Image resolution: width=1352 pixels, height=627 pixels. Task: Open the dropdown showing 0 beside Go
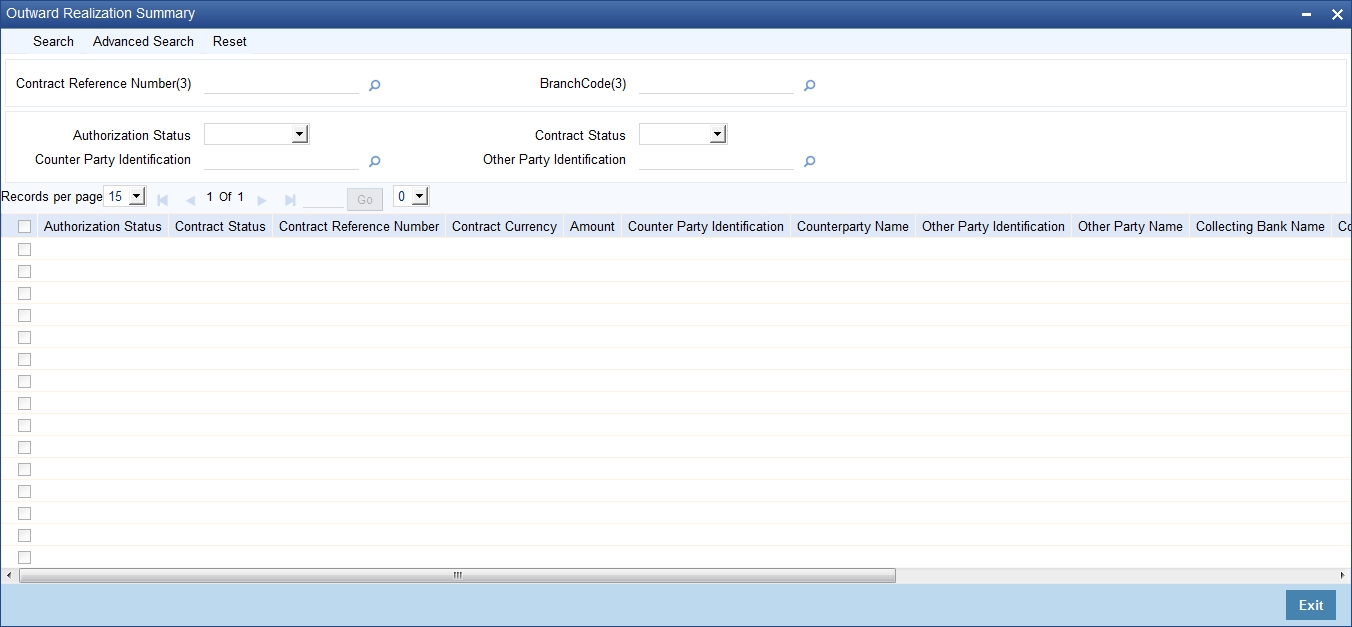(x=411, y=196)
